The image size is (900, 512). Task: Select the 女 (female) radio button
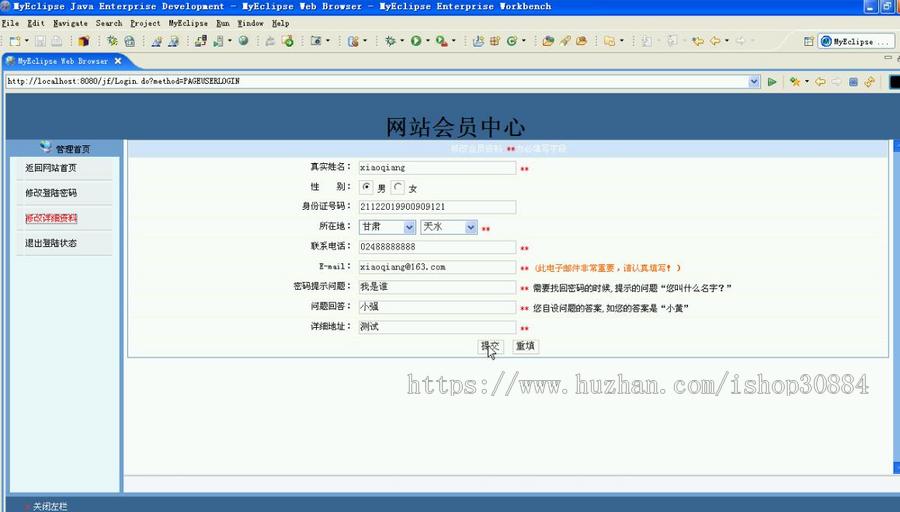pos(398,187)
